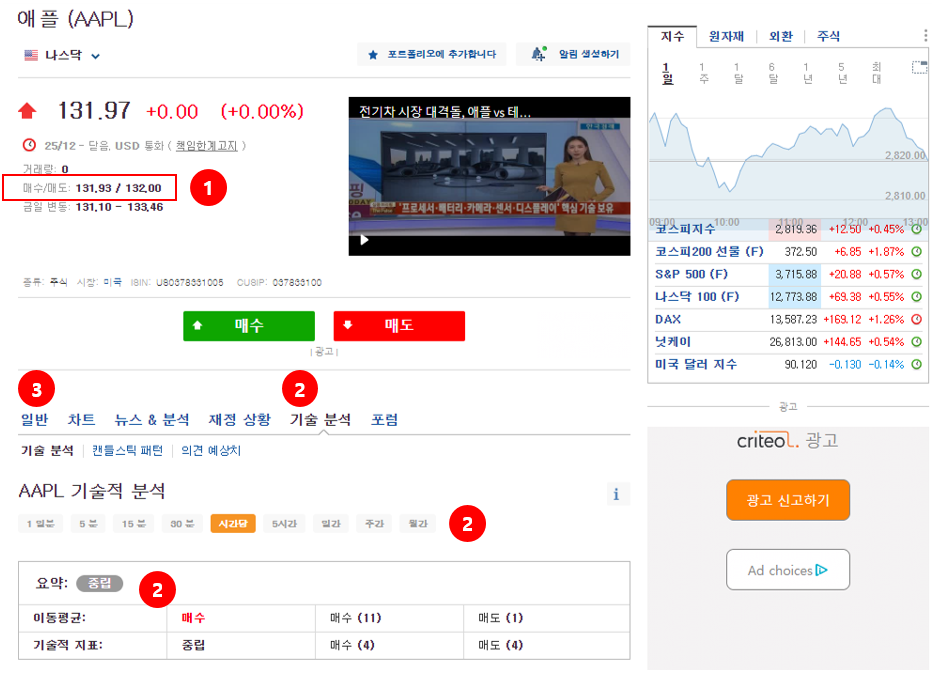Select the 1달 chart range

click(738, 73)
